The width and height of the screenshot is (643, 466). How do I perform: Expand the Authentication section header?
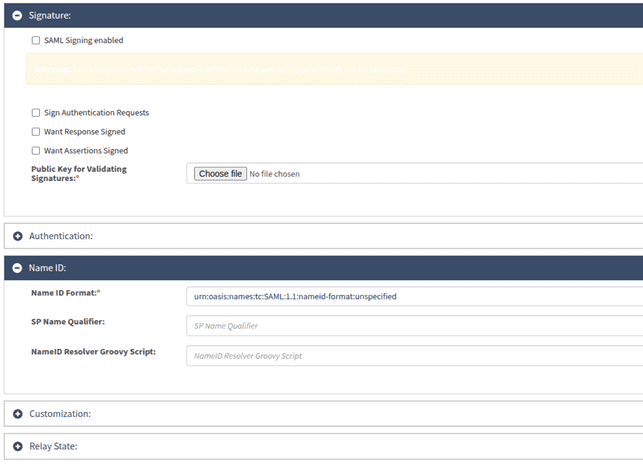tap(61, 236)
